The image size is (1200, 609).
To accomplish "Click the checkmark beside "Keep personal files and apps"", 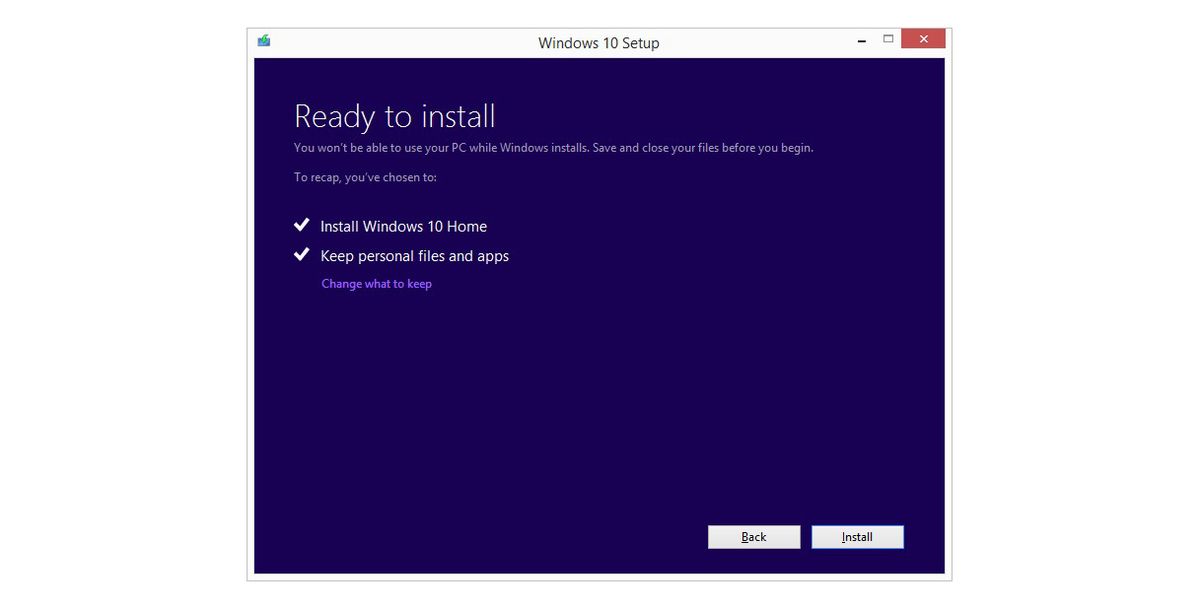I will pyautogui.click(x=301, y=254).
